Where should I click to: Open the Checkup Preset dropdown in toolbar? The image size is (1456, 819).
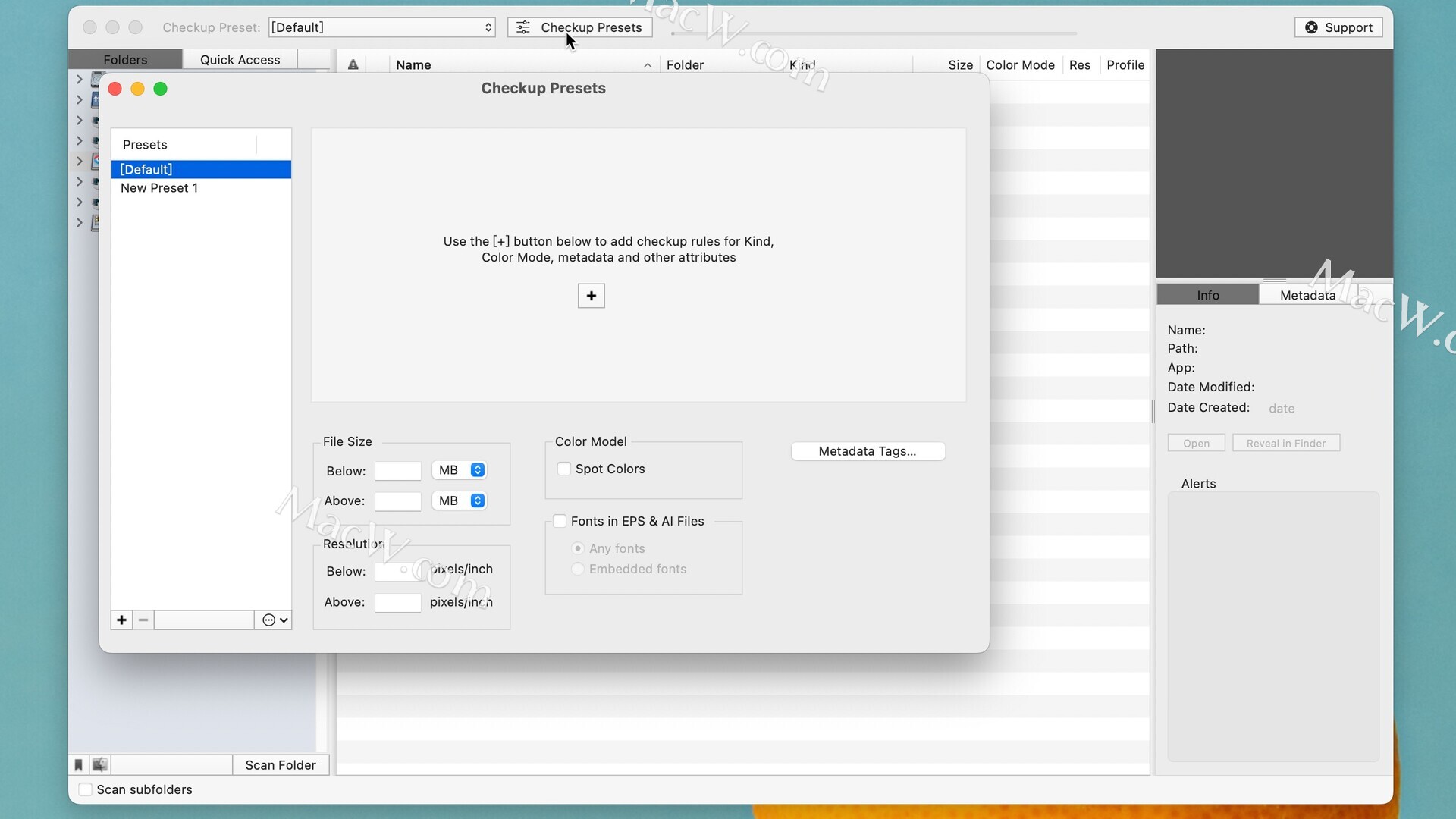[x=381, y=27]
